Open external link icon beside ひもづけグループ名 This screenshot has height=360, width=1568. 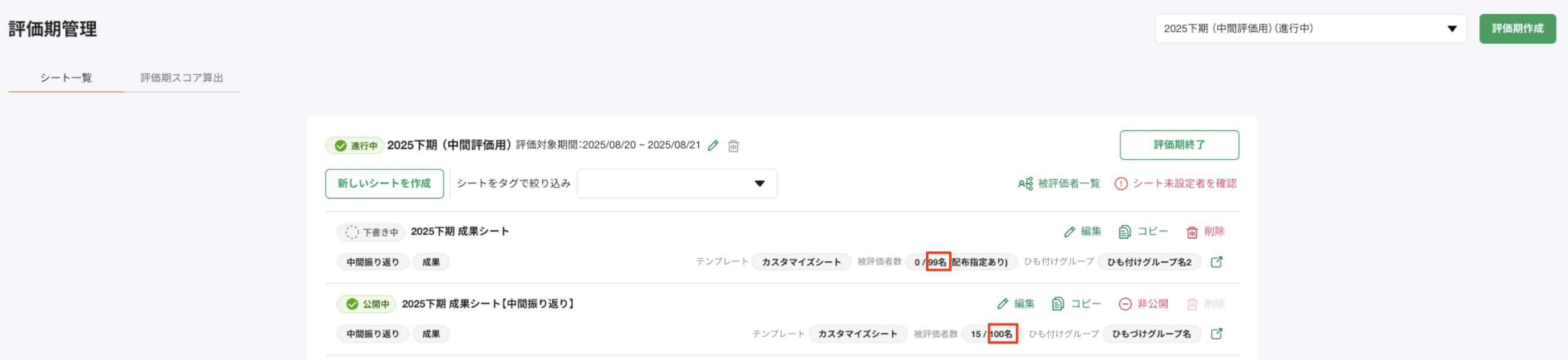(x=1216, y=334)
